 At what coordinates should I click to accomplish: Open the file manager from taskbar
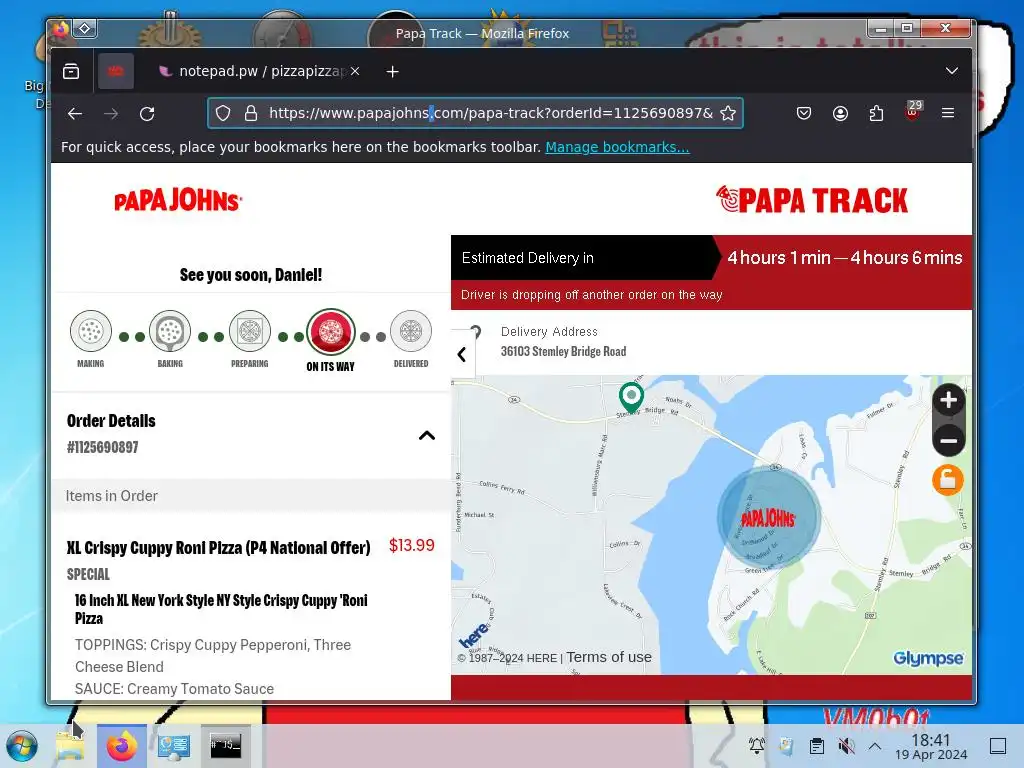70,745
